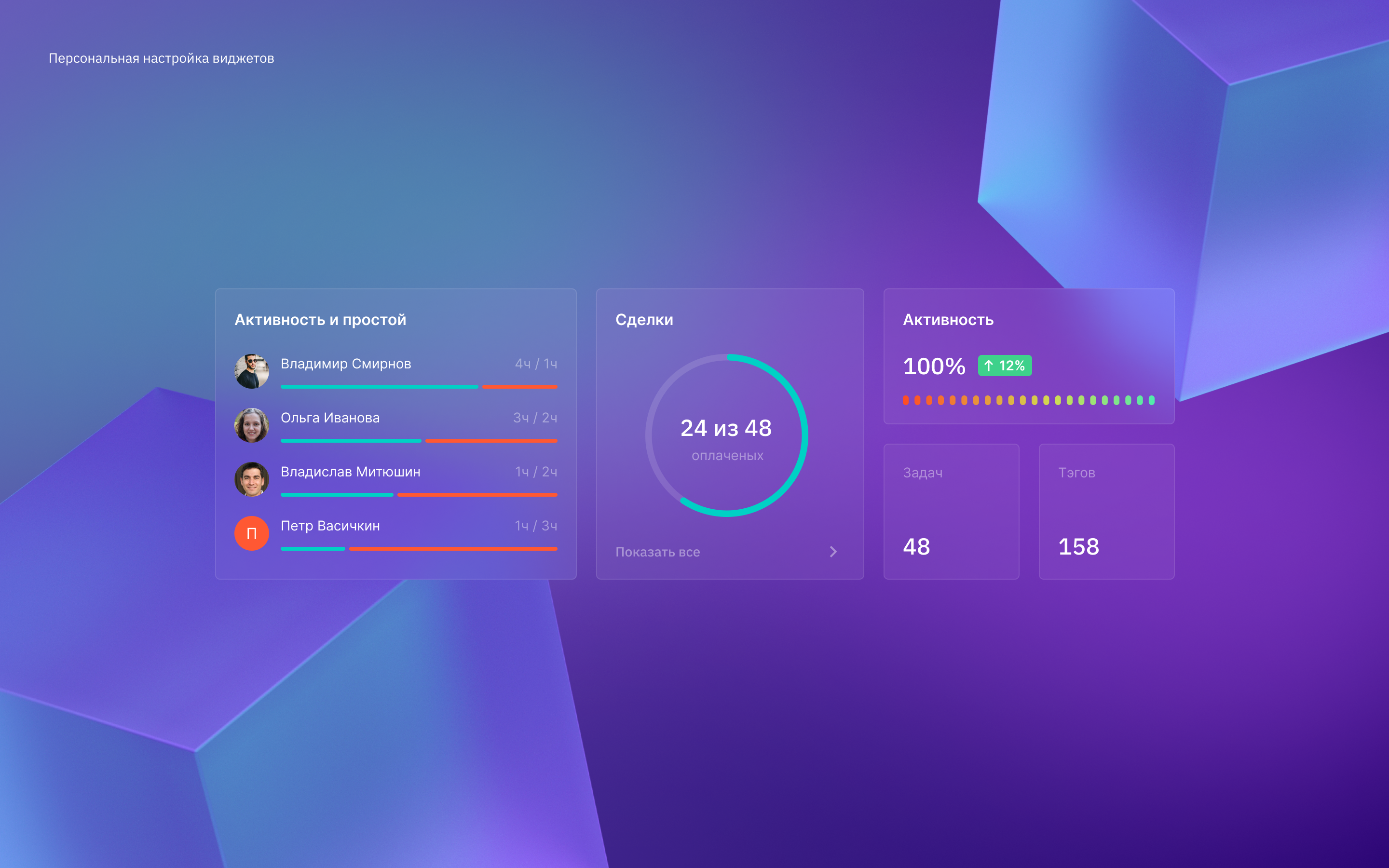Click the Показать все link

coord(657,552)
